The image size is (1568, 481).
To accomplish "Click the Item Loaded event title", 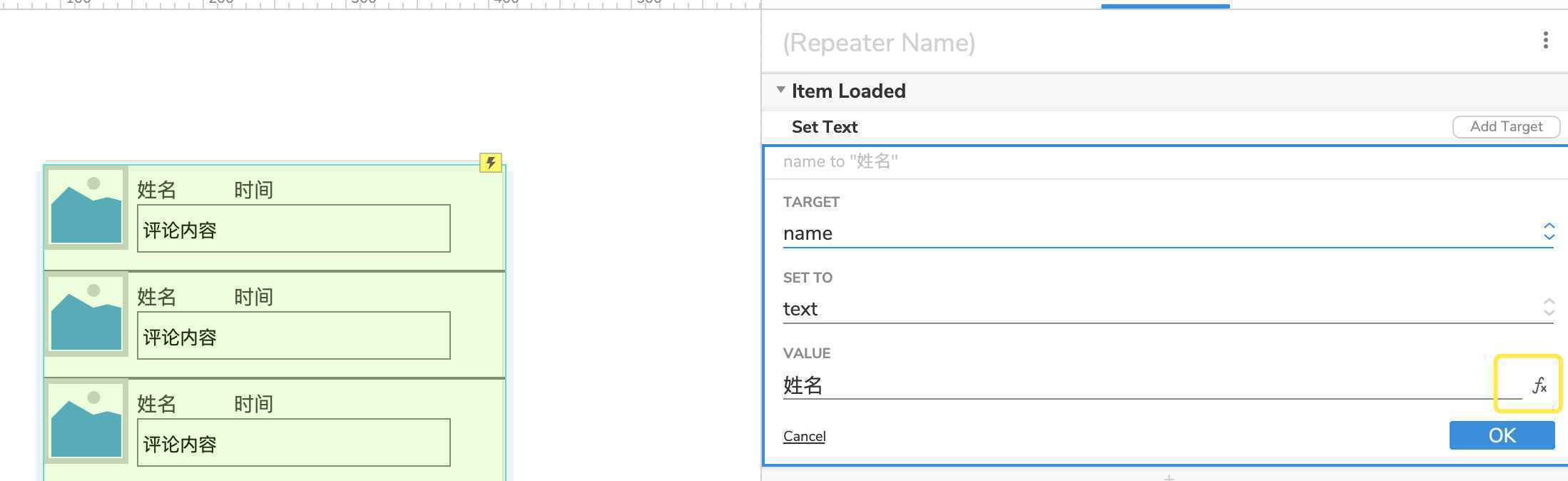I will click(x=848, y=91).
